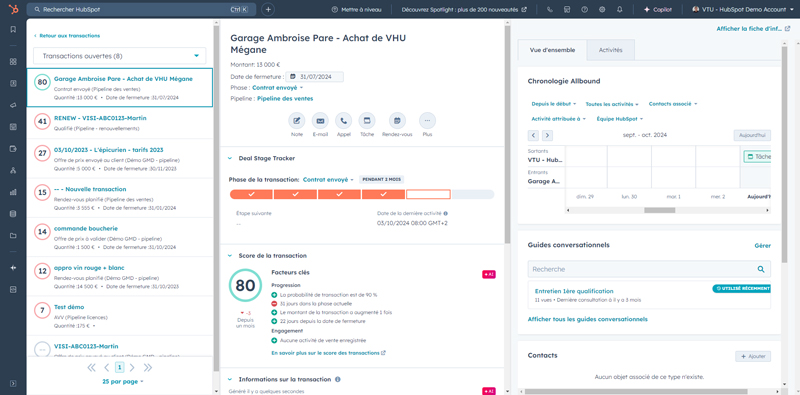Image resolution: width=800 pixels, height=395 pixels.
Task: Click the last stage in deal progress bar
Action: click(x=473, y=194)
